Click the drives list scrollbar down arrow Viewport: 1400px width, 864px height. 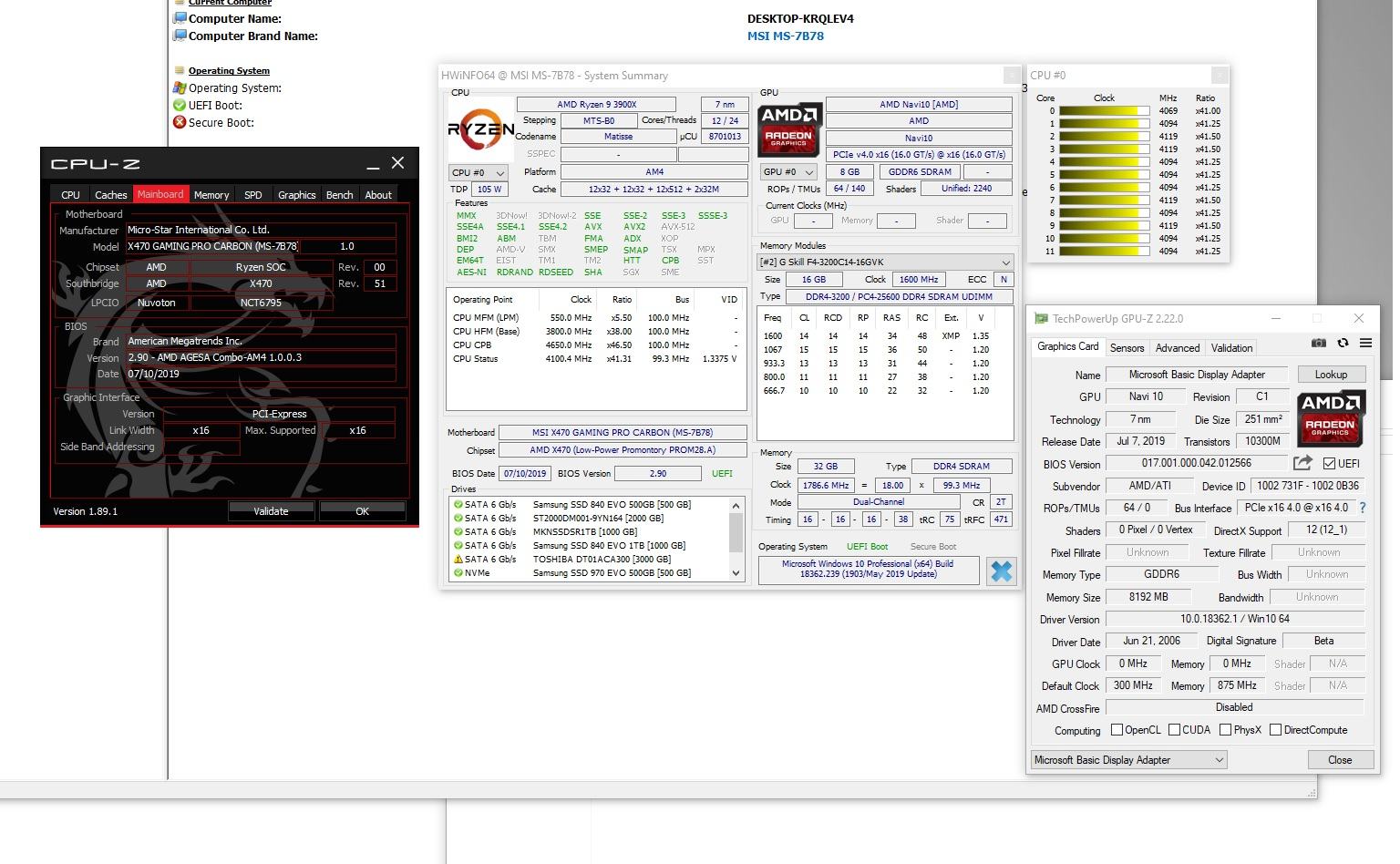[736, 573]
